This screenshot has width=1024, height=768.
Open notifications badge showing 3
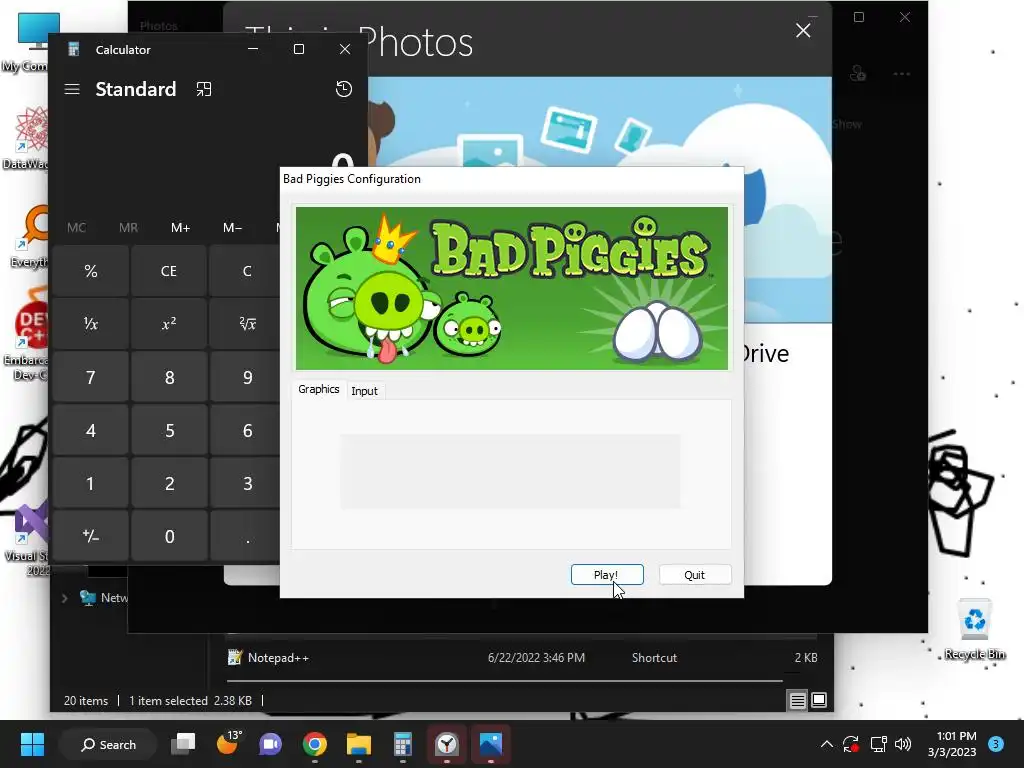[x=996, y=744]
